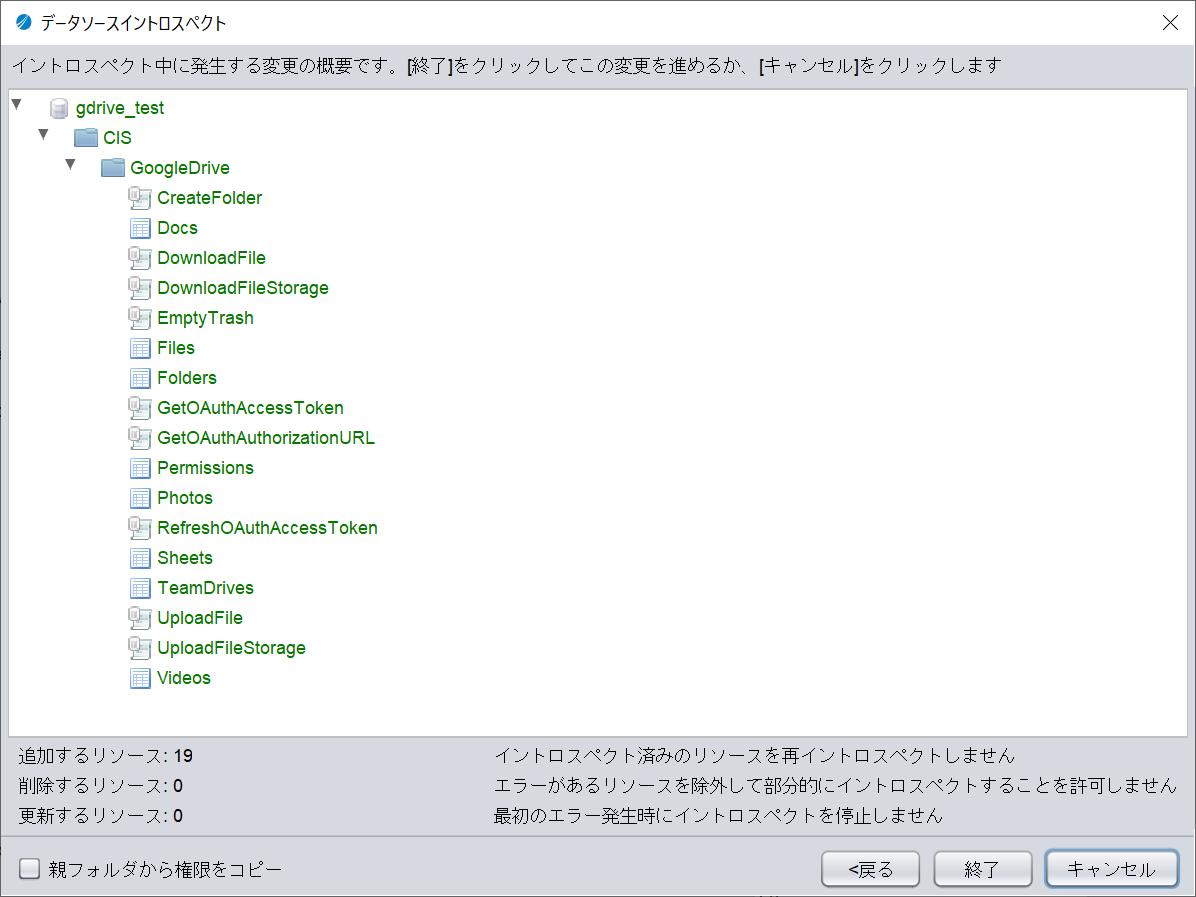Select the Files item text
Screen dimensions: 1196x897
pyautogui.click(x=176, y=349)
